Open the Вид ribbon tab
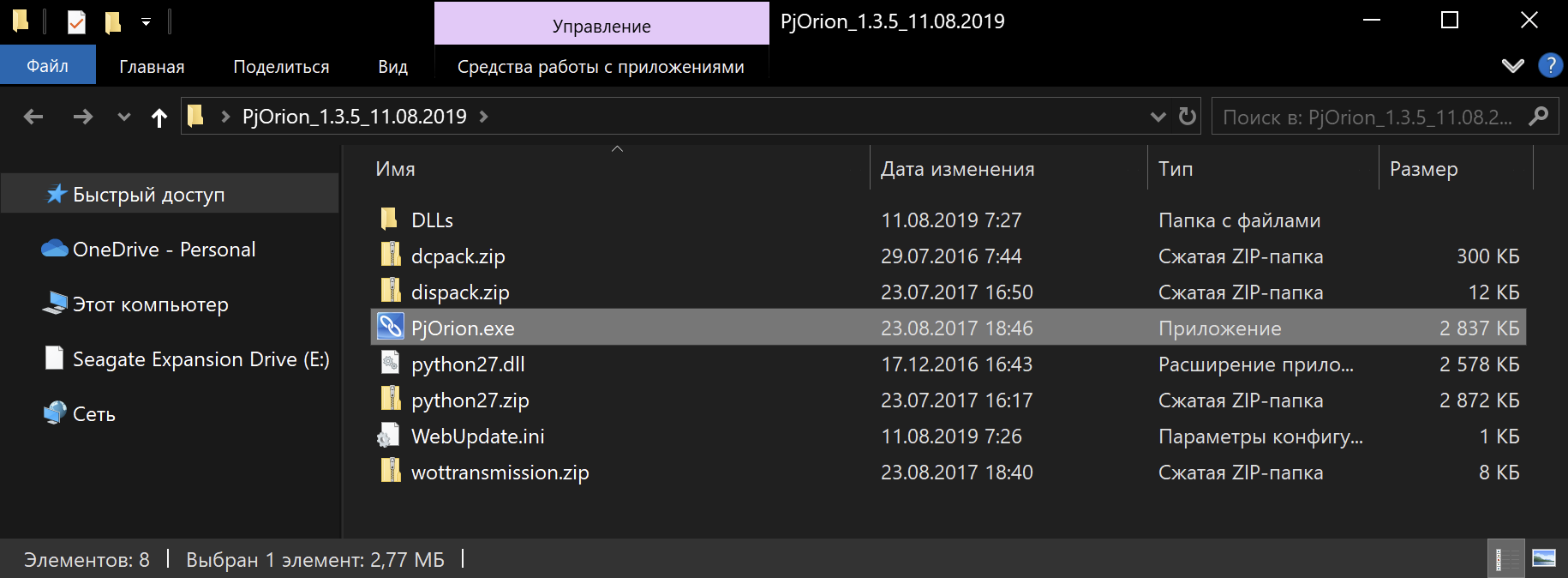 [x=392, y=67]
